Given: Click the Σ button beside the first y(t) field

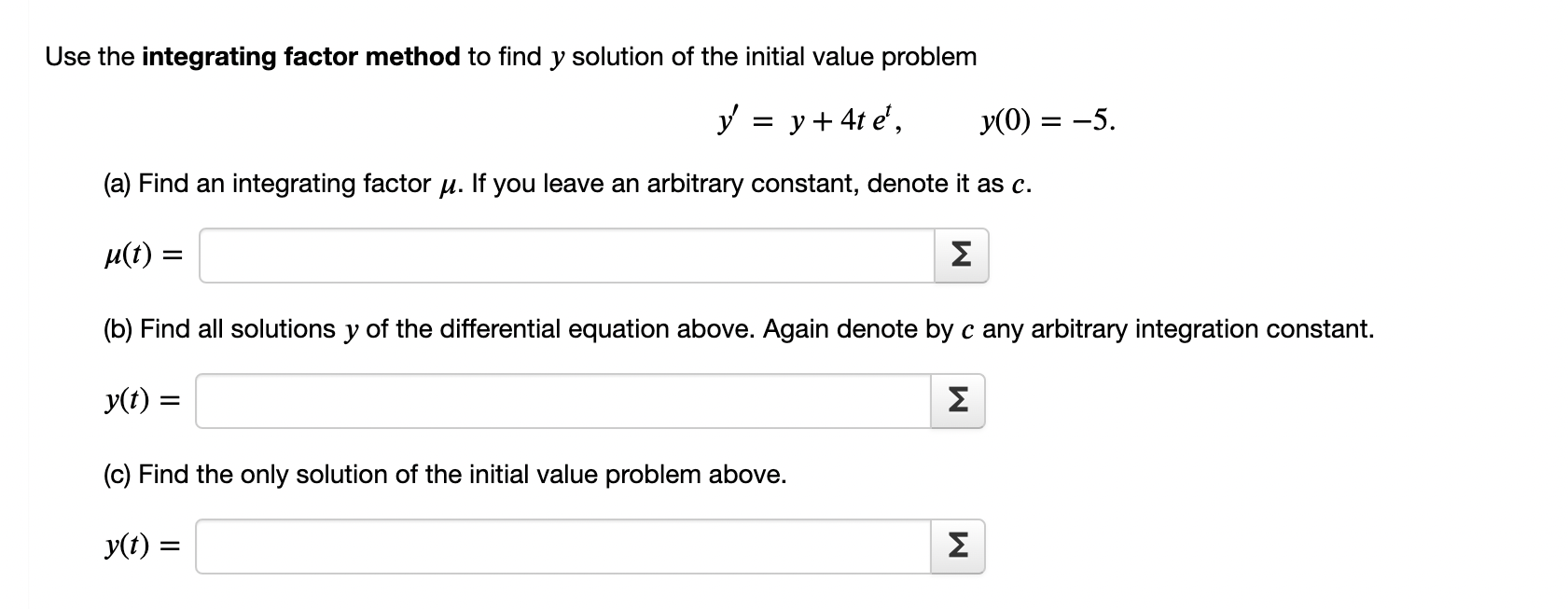Looking at the screenshot, I should click(x=958, y=400).
